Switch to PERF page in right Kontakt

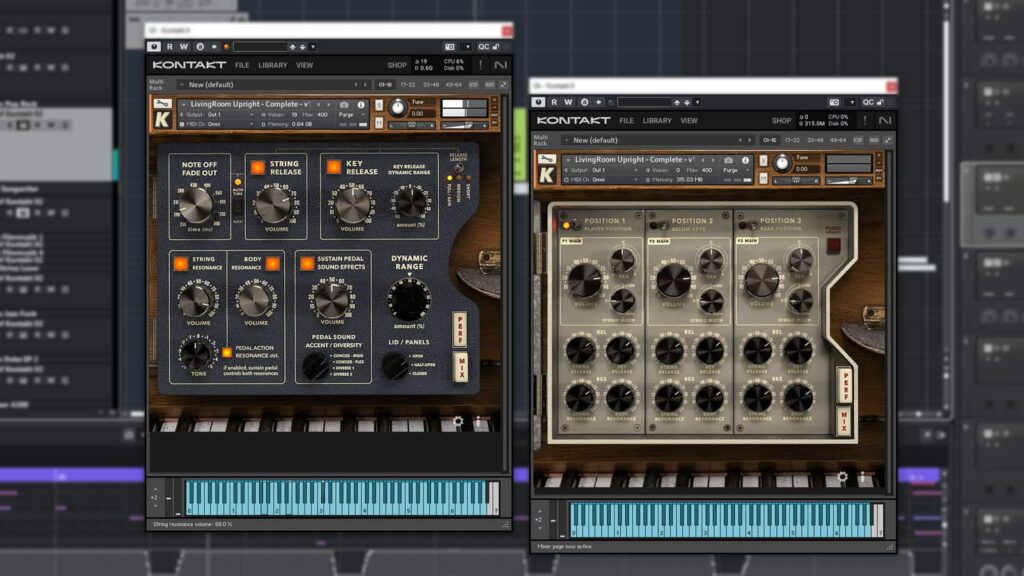pyautogui.click(x=844, y=385)
